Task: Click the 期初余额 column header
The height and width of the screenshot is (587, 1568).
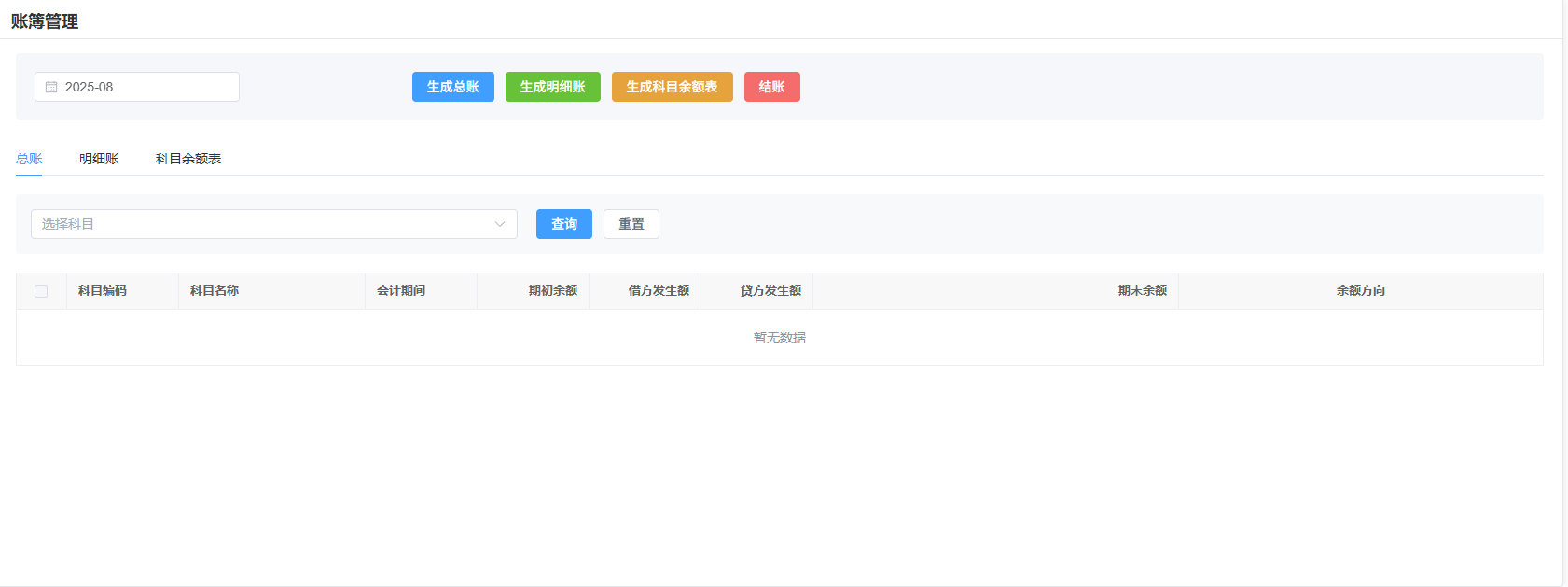Action: [x=552, y=291]
